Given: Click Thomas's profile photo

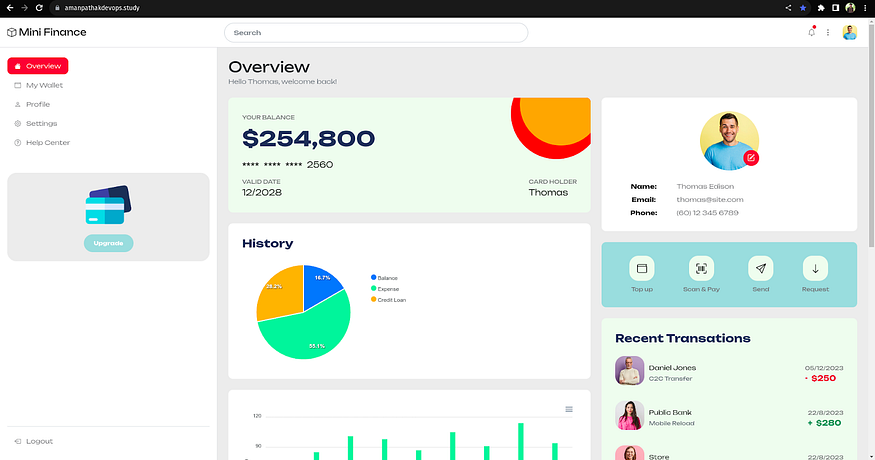Looking at the screenshot, I should [729, 140].
